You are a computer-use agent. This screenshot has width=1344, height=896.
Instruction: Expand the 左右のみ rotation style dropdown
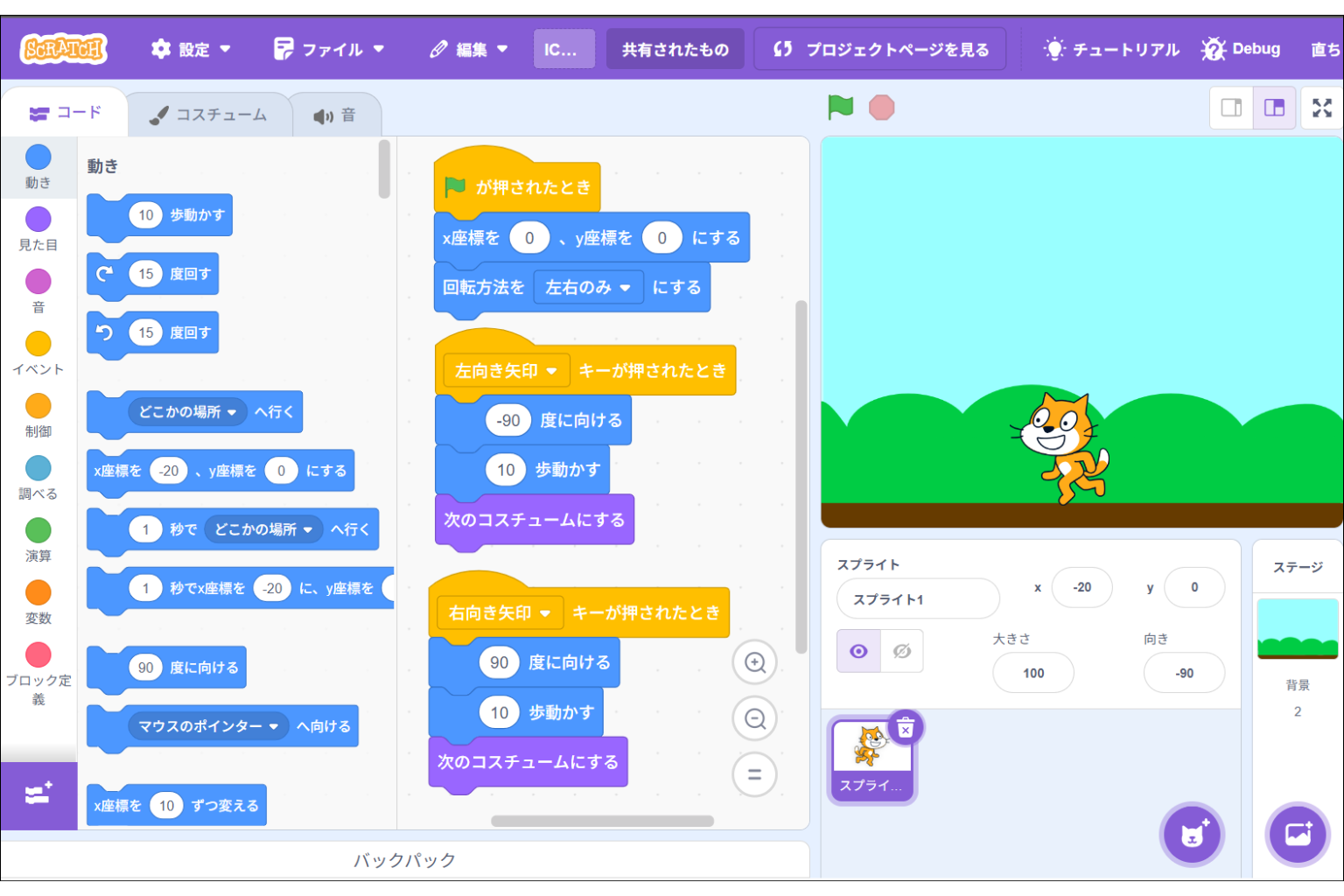point(624,288)
